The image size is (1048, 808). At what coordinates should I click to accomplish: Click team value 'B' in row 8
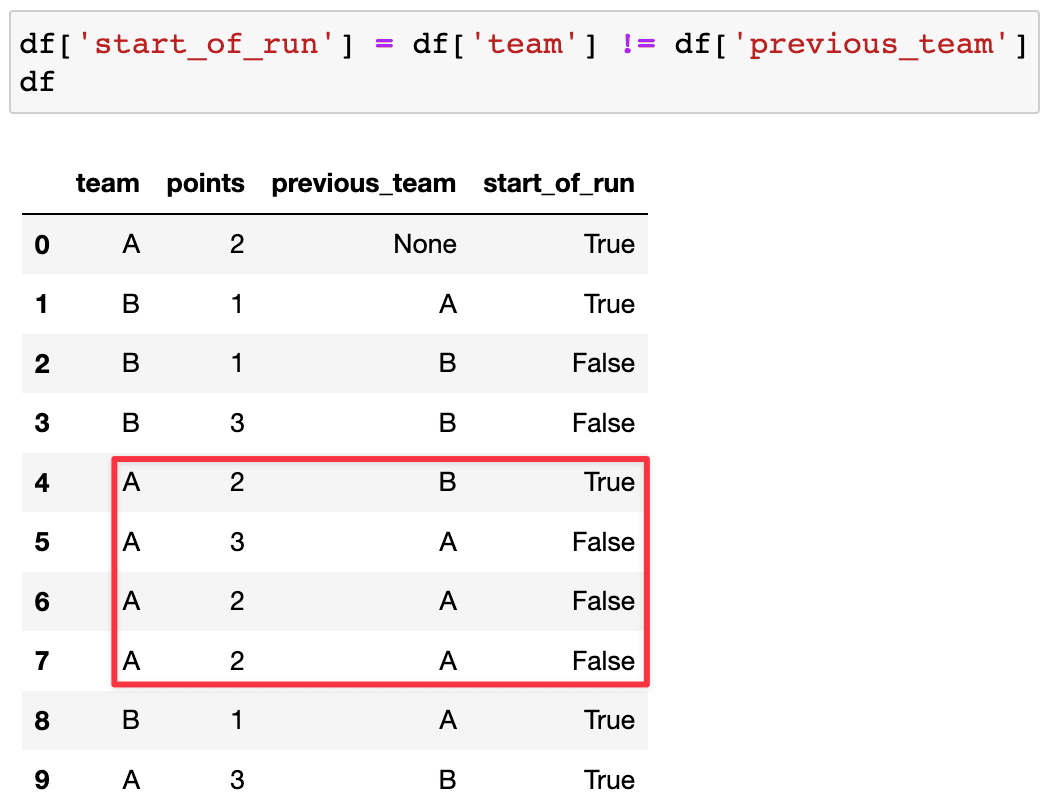pyautogui.click(x=131, y=720)
